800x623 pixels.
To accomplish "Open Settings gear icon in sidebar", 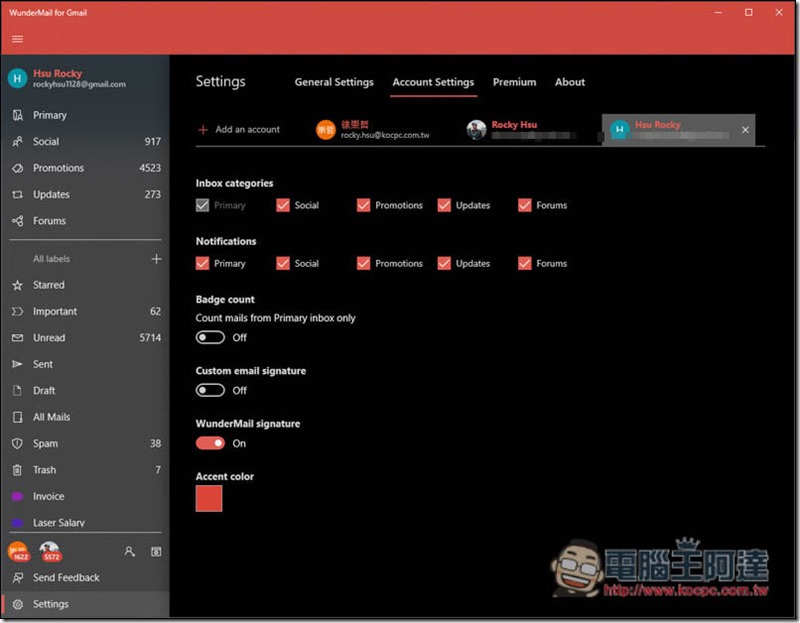I will 17,604.
